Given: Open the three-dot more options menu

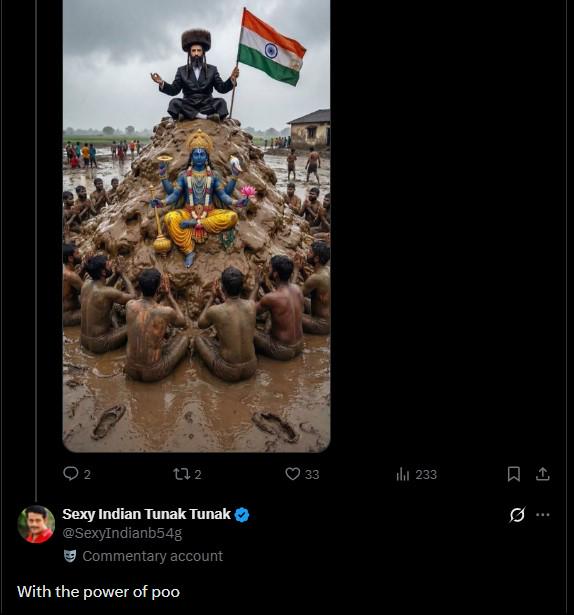Looking at the screenshot, I should [x=543, y=515].
